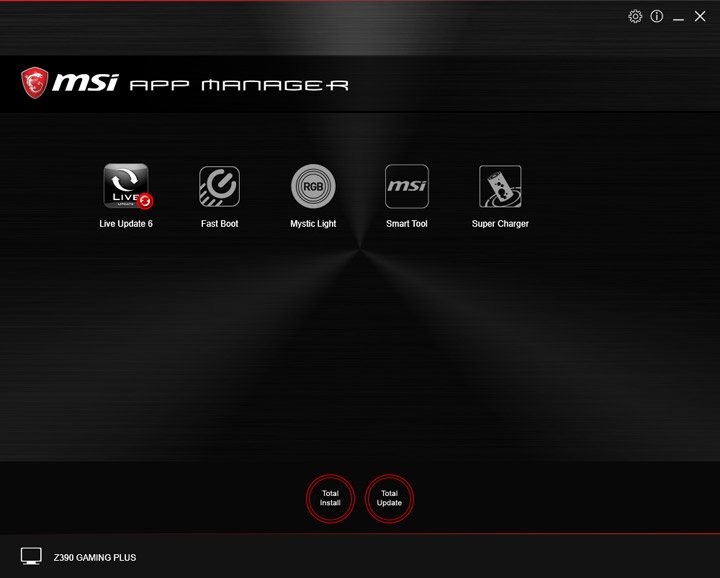This screenshot has height=578, width=720.
Task: Click the Live Update 6 label text
Action: pyautogui.click(x=126, y=224)
